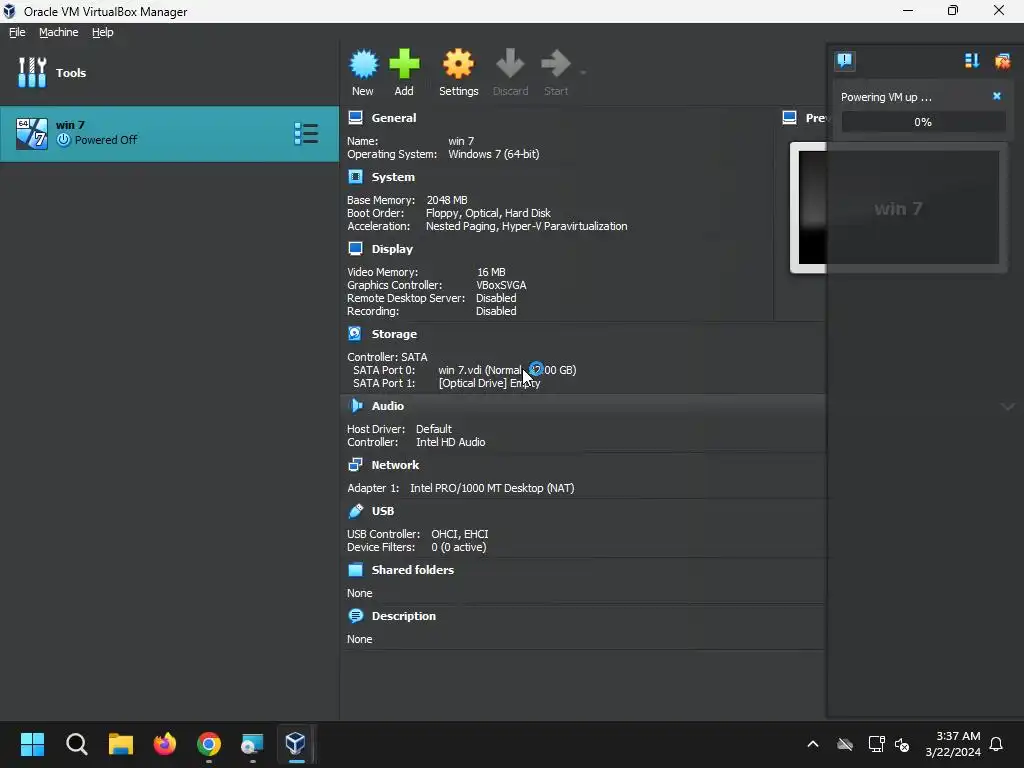1024x768 pixels.
Task: Click the clear notifications icon
Action: 1002,61
